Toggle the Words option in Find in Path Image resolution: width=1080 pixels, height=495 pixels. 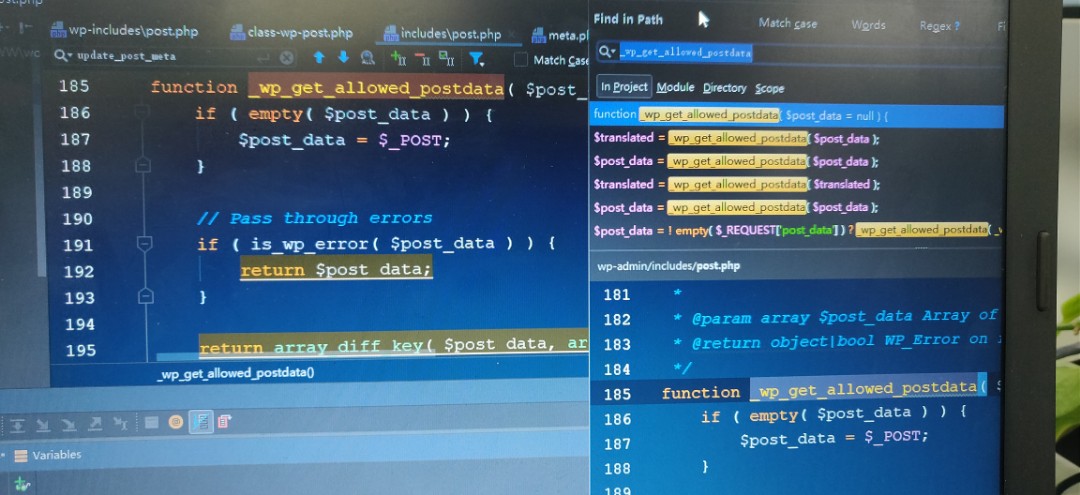click(868, 25)
